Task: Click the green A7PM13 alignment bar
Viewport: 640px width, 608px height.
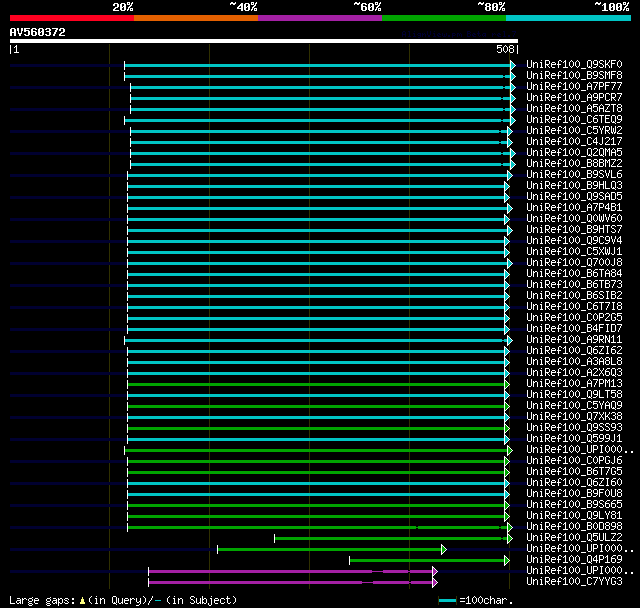Action: pos(316,384)
